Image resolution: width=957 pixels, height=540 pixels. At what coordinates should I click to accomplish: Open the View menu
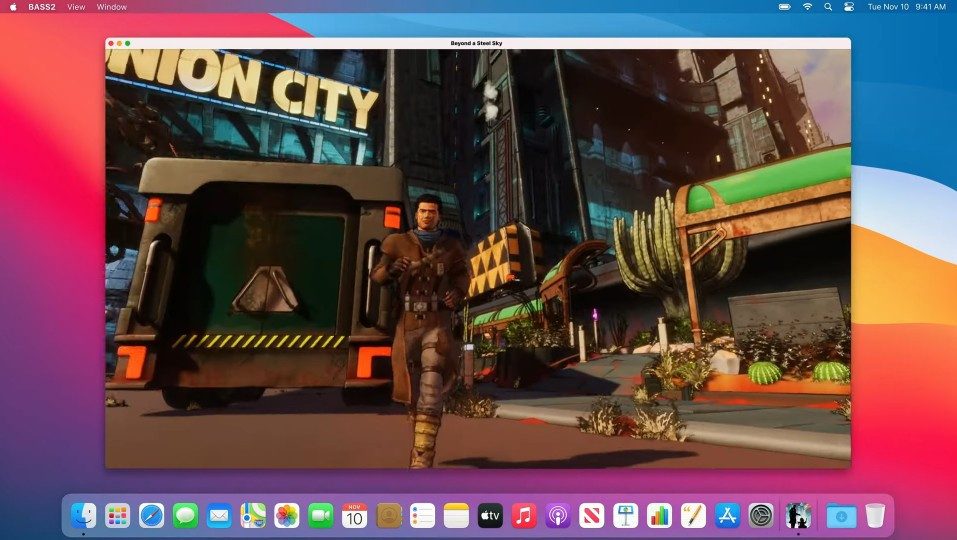[76, 7]
